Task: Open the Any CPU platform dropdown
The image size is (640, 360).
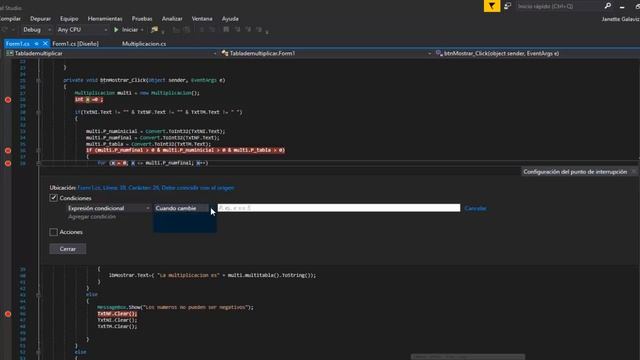Action: (x=82, y=30)
